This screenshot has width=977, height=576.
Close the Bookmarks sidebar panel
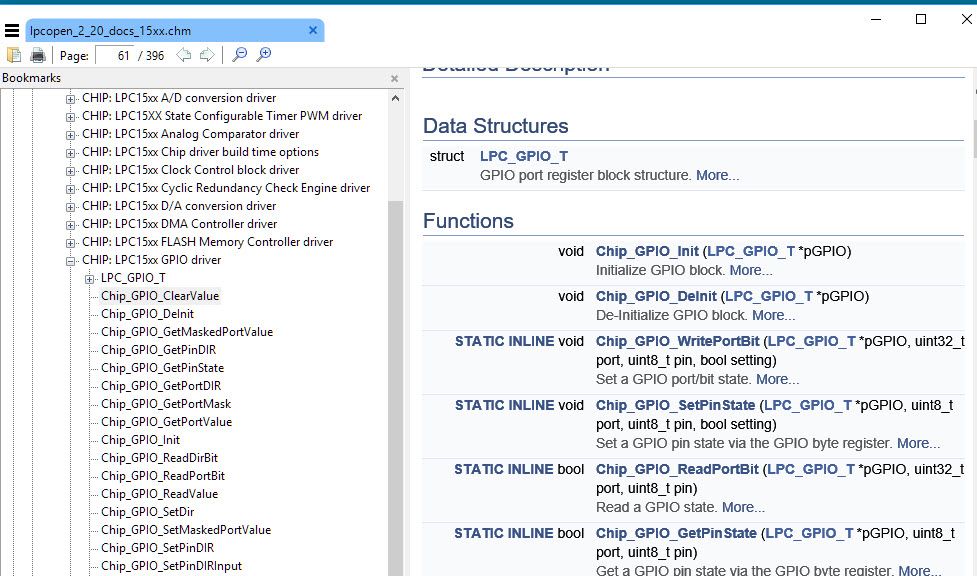(394, 78)
